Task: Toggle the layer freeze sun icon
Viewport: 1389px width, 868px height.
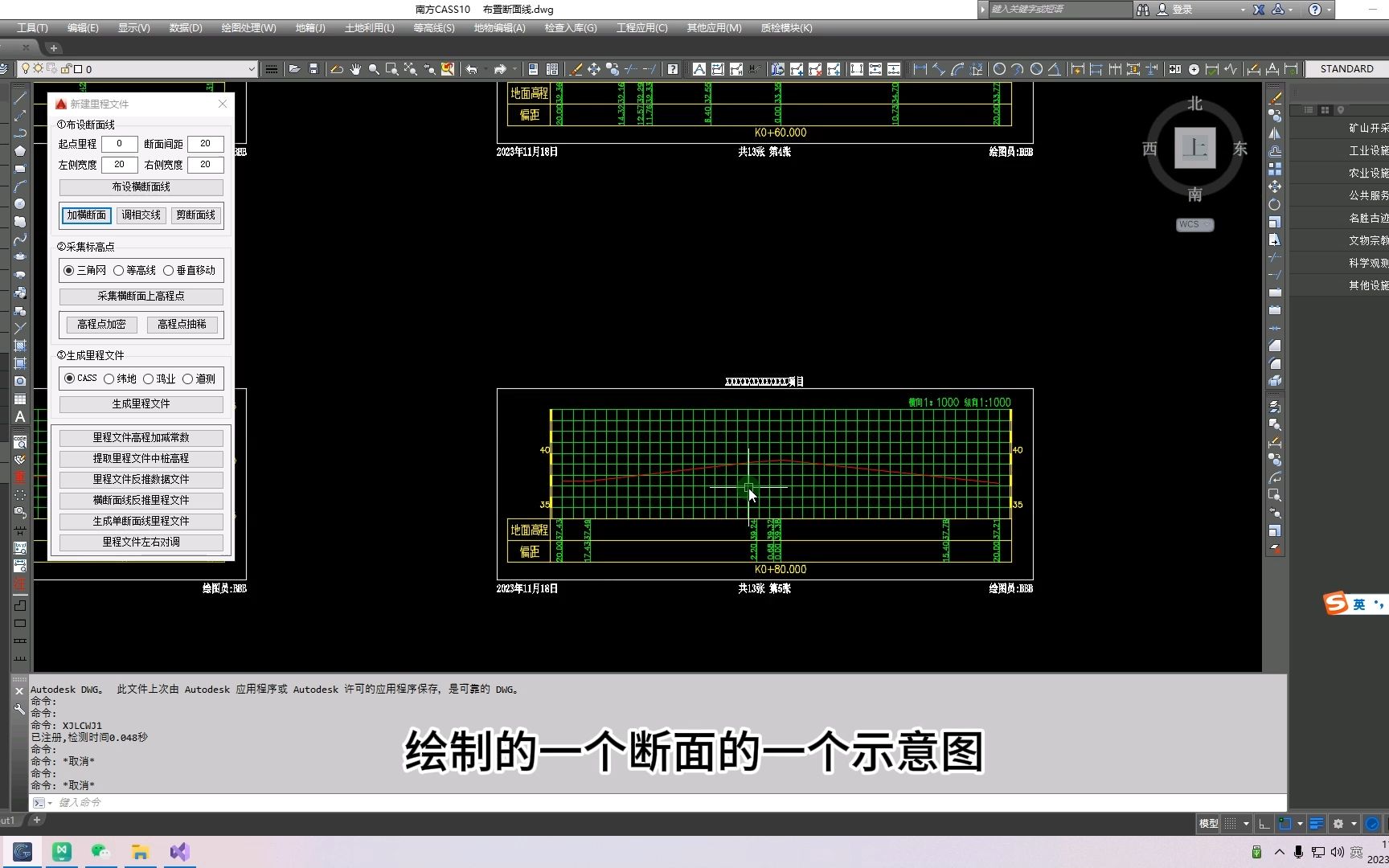Action: (x=38, y=69)
